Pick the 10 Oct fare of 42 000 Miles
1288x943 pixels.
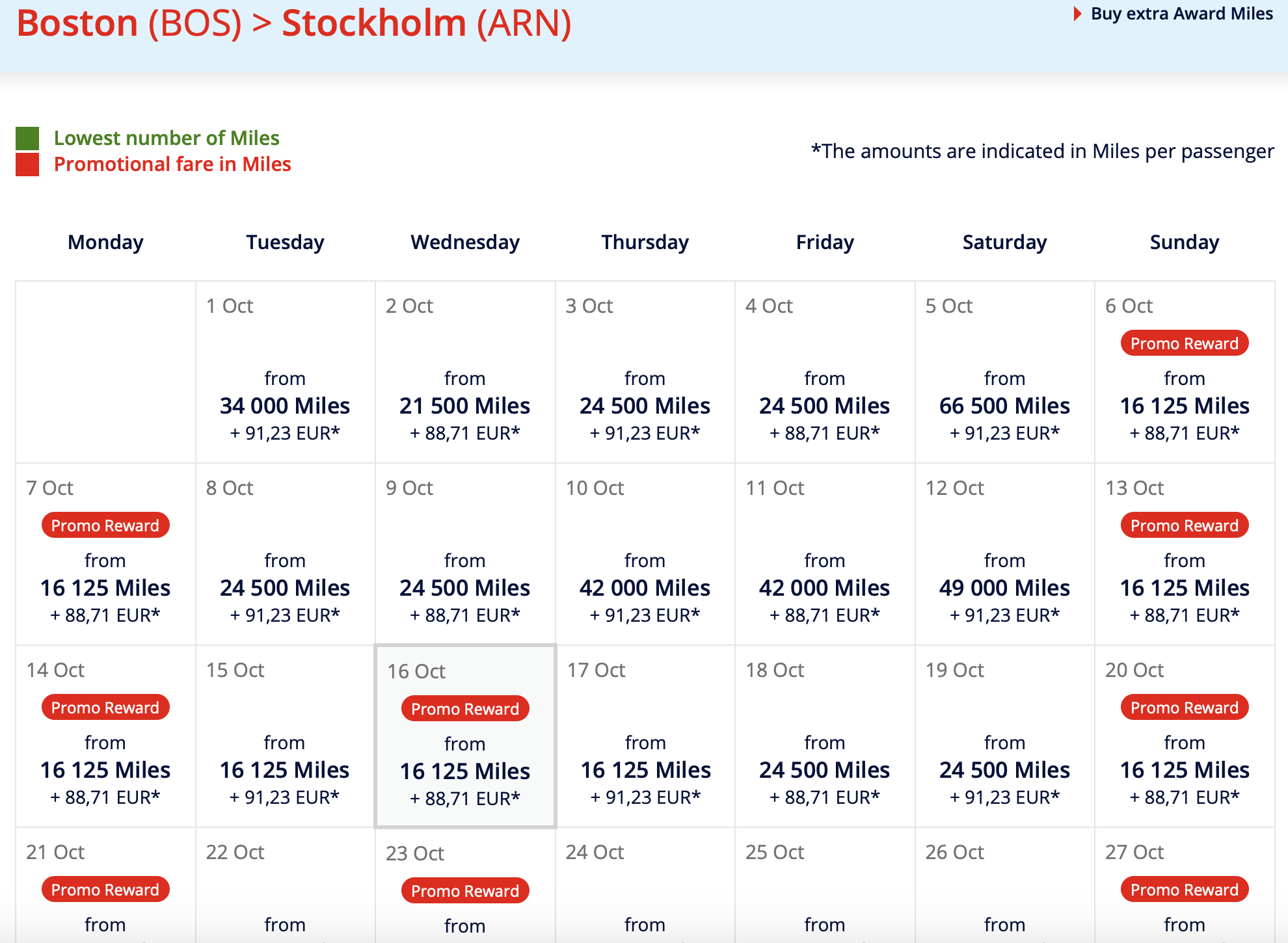[x=645, y=587]
